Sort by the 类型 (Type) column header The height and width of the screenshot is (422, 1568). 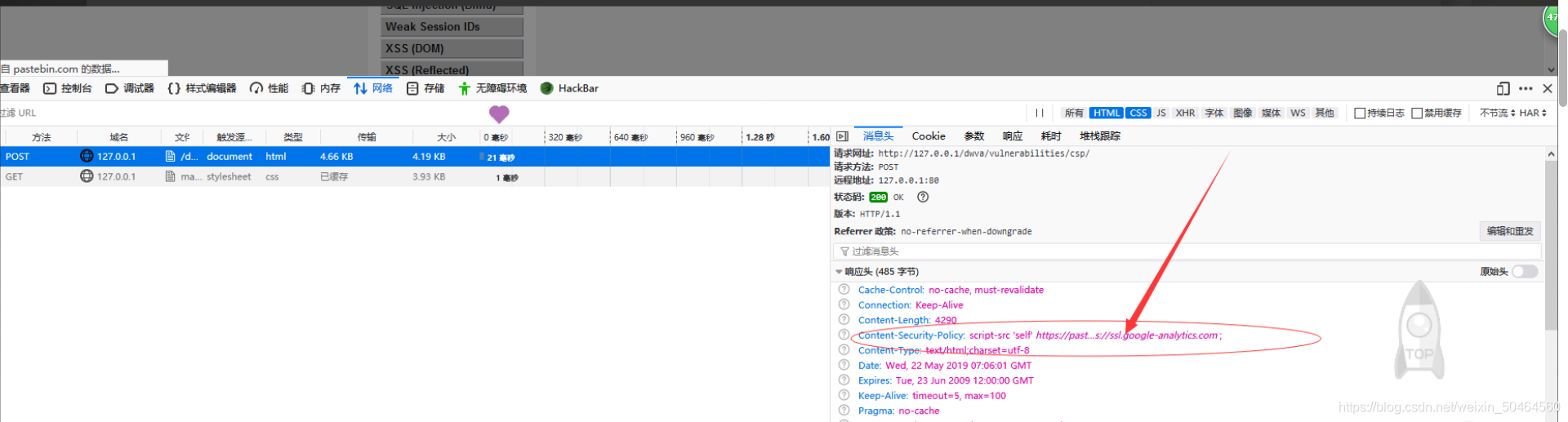tap(292, 137)
